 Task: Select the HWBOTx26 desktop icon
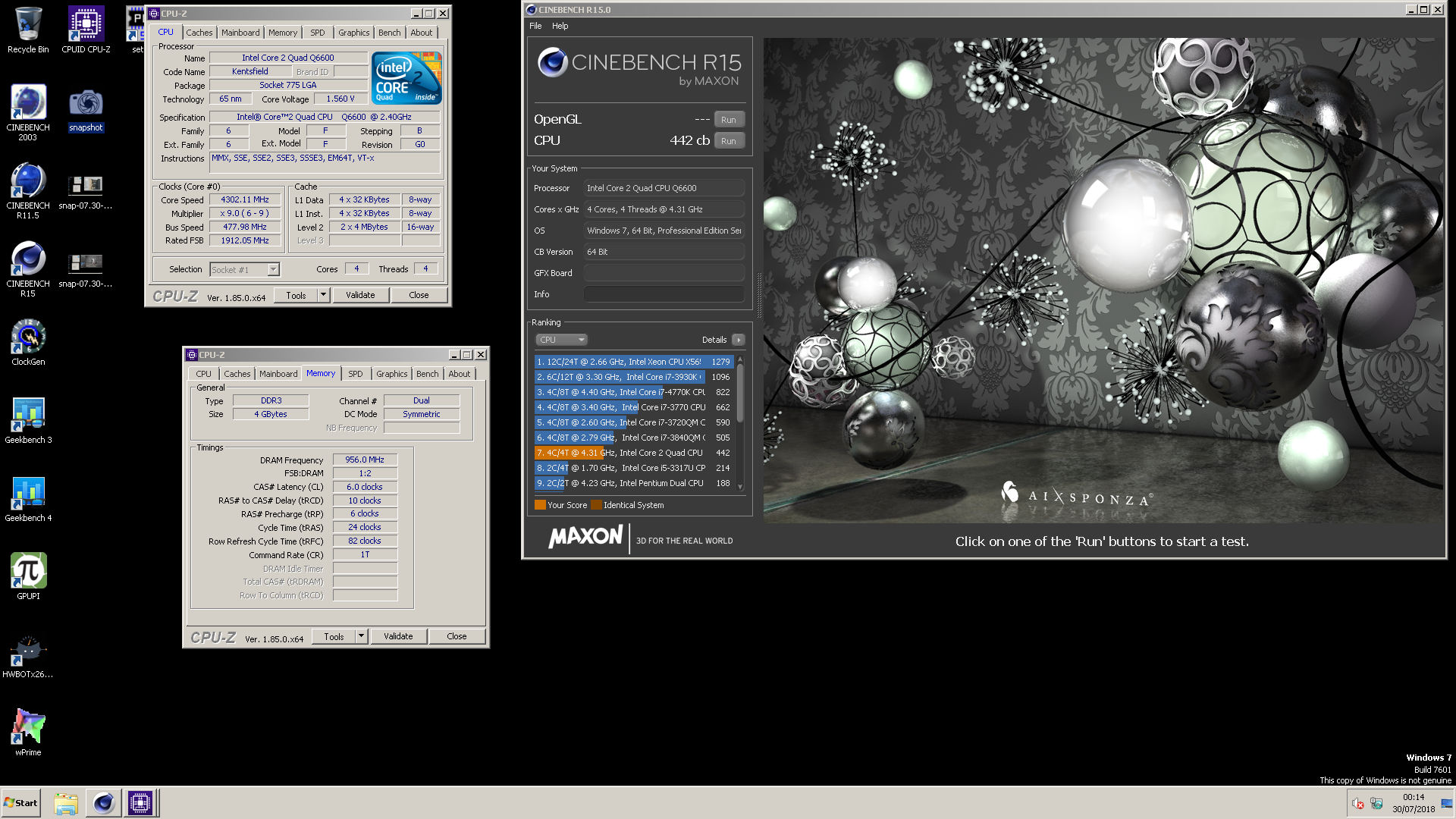[x=28, y=654]
